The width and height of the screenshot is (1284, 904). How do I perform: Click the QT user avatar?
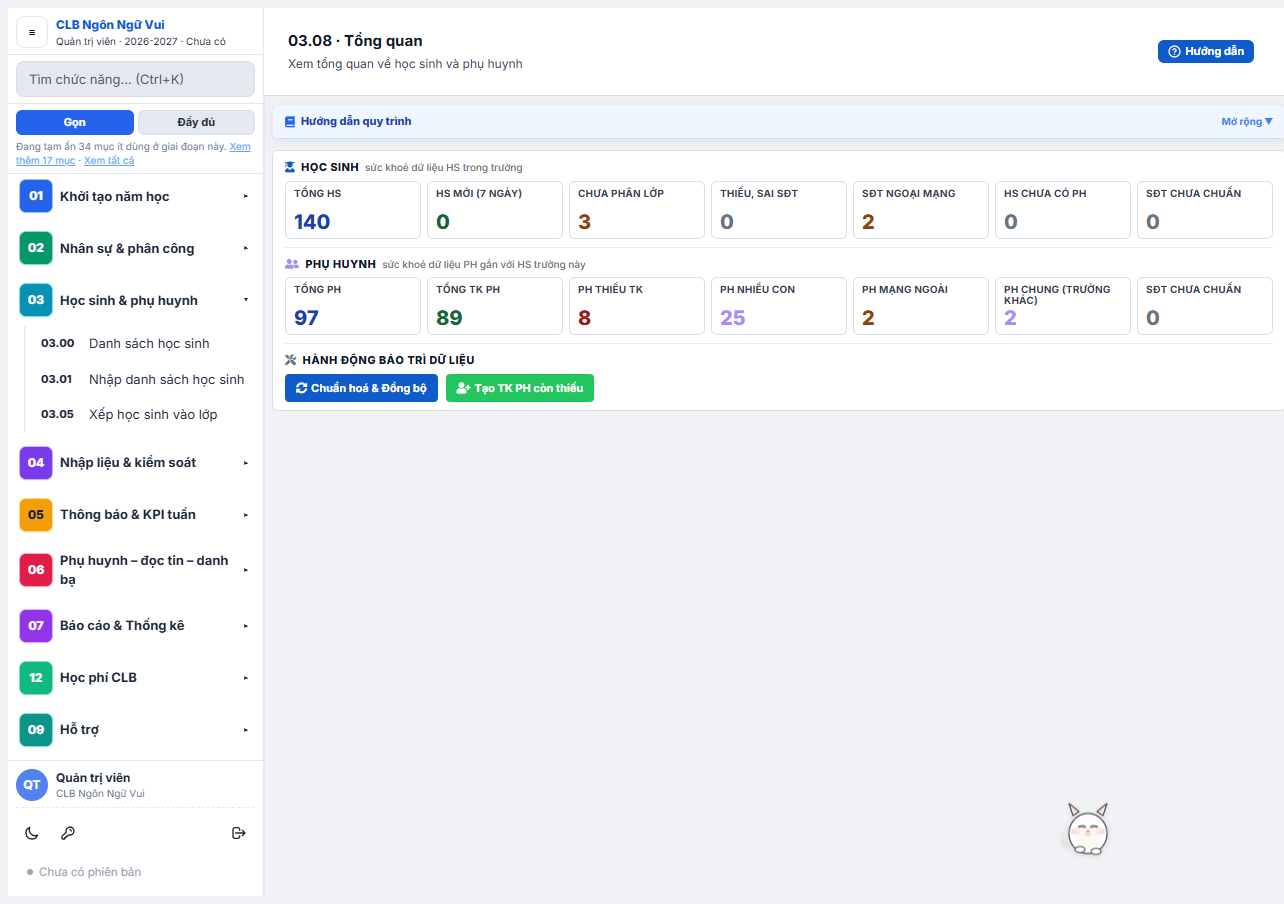pos(32,785)
